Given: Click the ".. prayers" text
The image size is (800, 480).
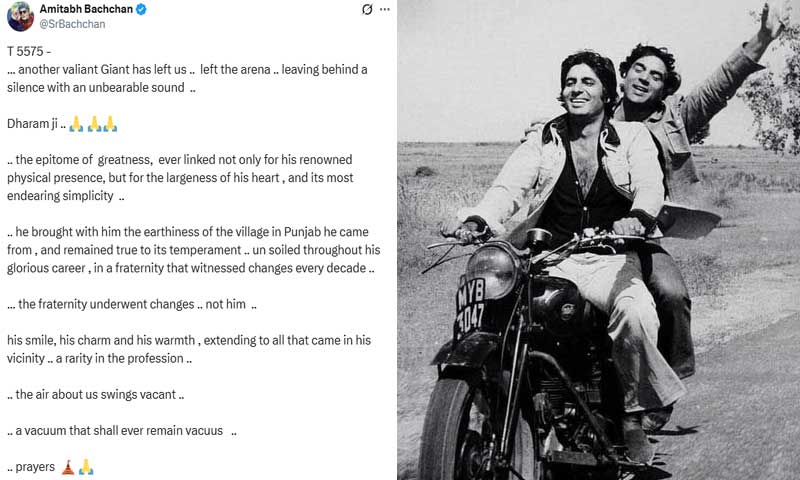Looking at the screenshot, I should (31, 466).
